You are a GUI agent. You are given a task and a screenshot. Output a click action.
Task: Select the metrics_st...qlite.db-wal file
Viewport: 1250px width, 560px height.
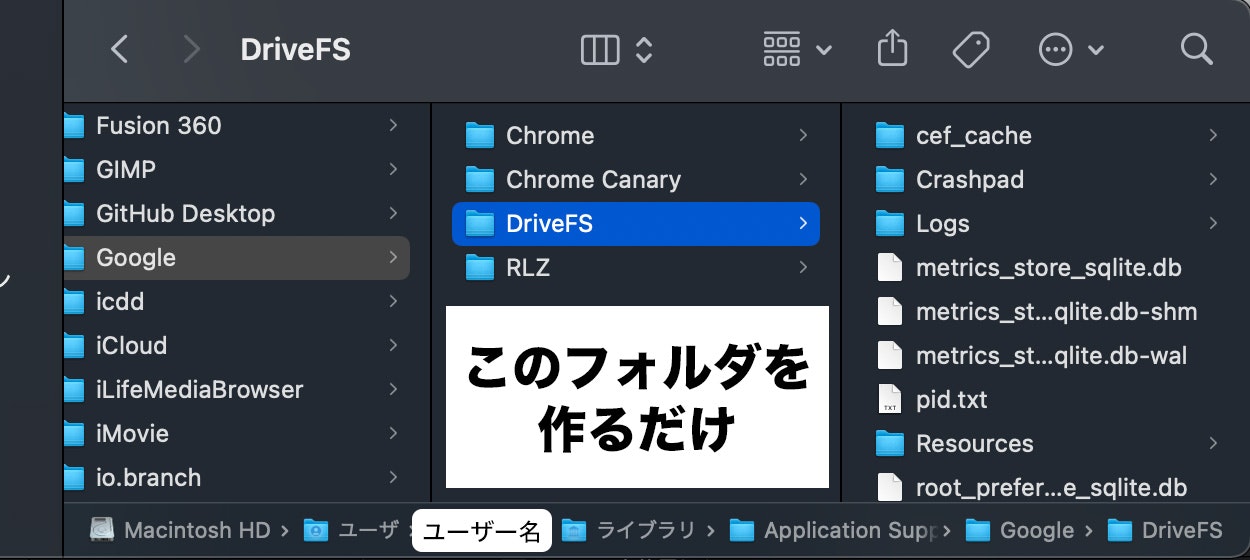click(x=1047, y=355)
